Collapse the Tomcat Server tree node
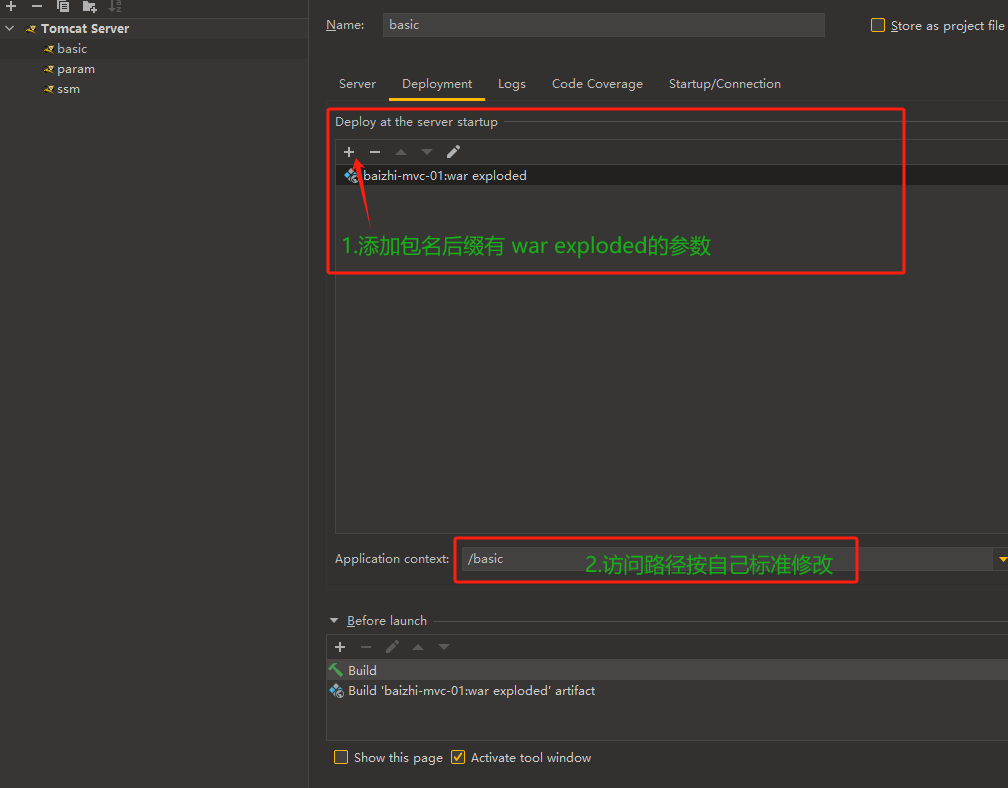1008x788 pixels. (10, 29)
